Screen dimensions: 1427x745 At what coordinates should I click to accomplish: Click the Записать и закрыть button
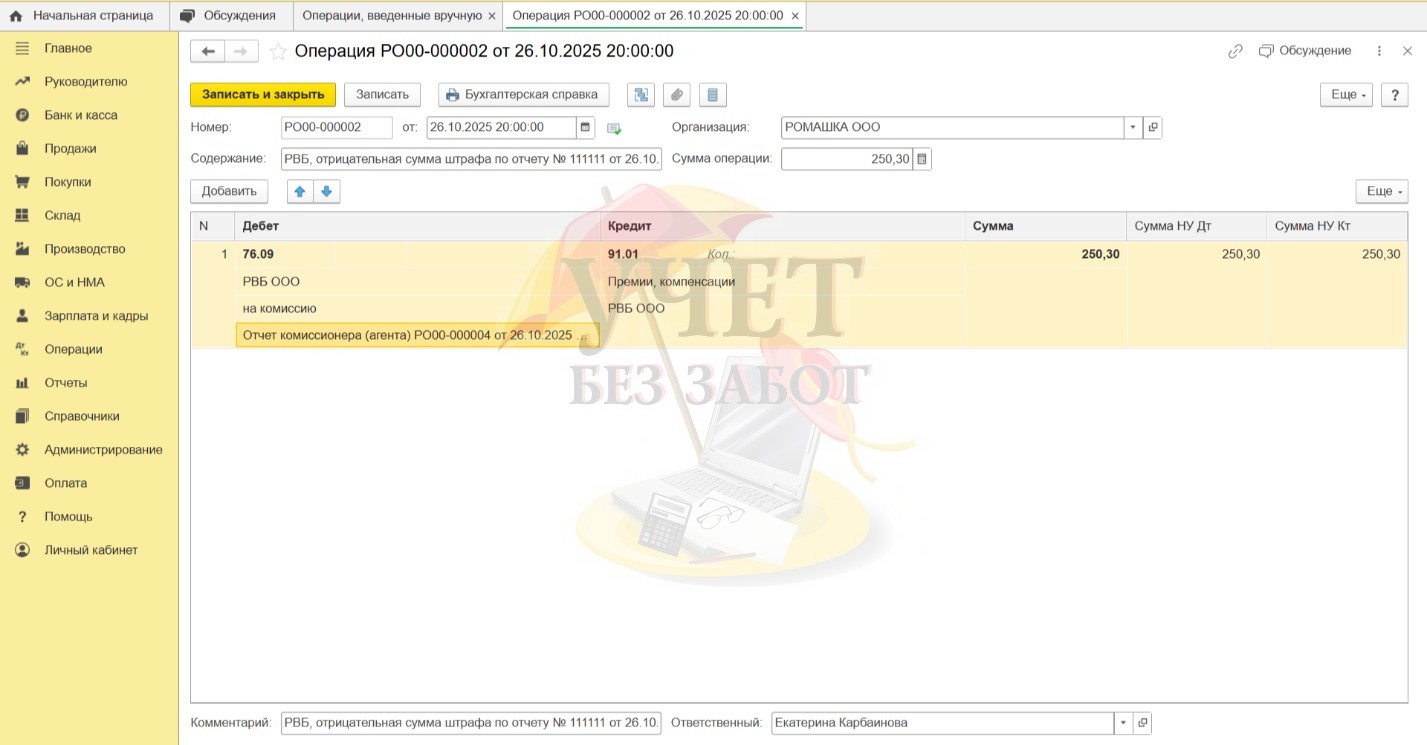pyautogui.click(x=263, y=95)
